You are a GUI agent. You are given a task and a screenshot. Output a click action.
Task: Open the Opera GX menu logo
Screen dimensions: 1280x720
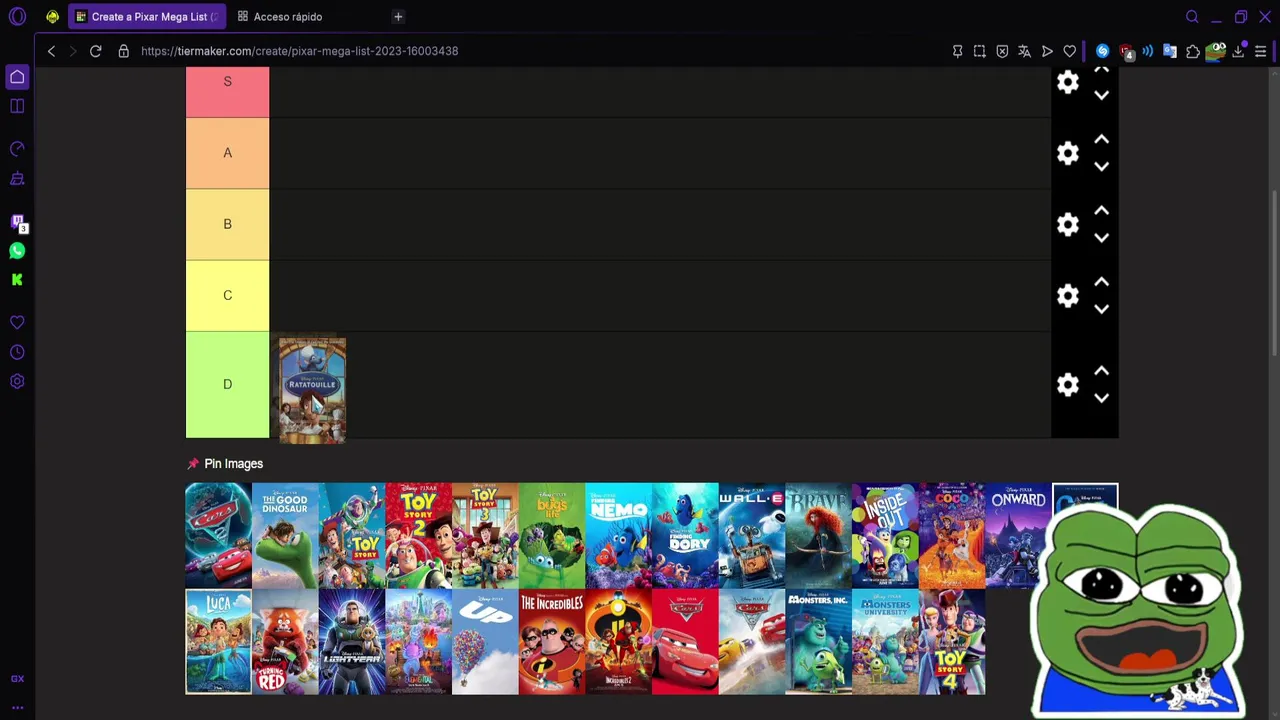pyautogui.click(x=17, y=17)
